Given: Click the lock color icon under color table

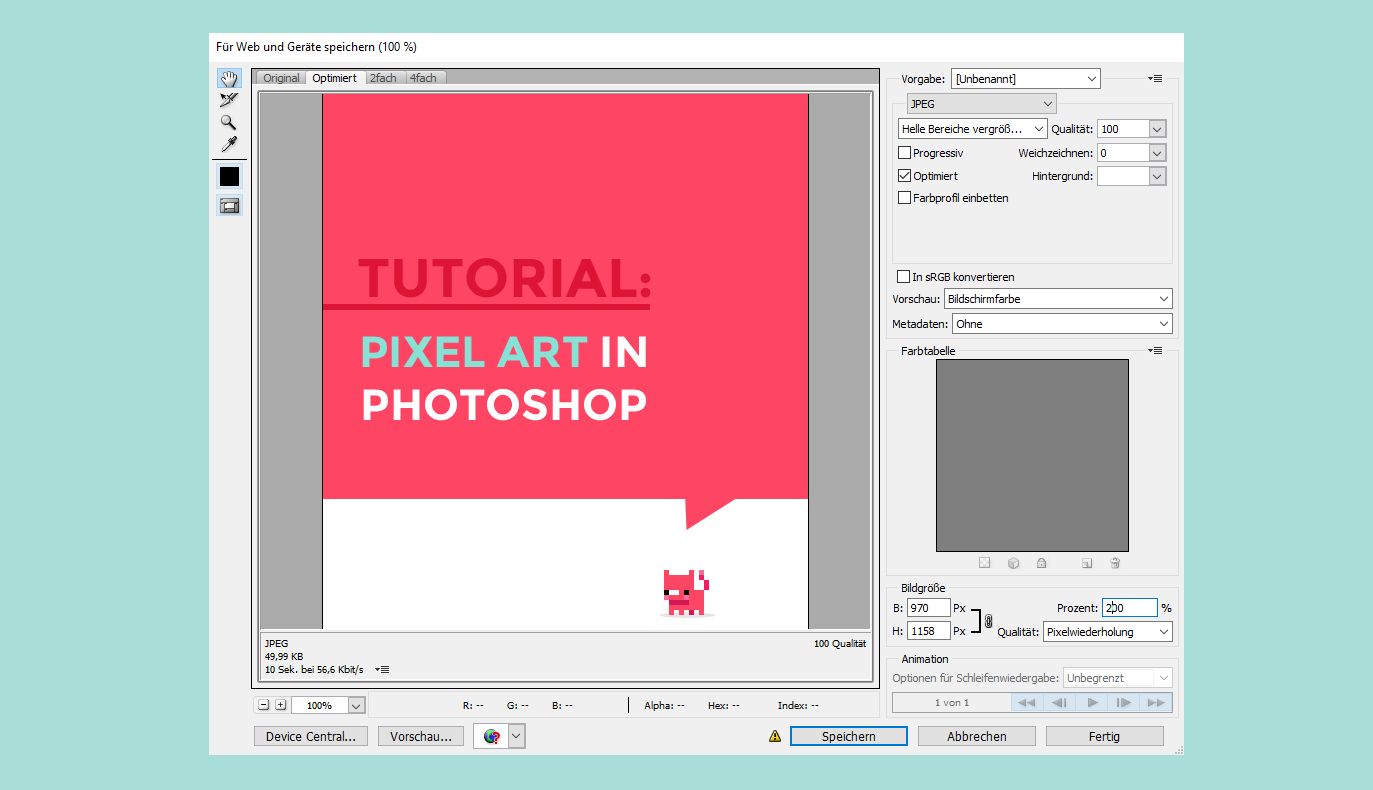Looking at the screenshot, I should 1041,564.
